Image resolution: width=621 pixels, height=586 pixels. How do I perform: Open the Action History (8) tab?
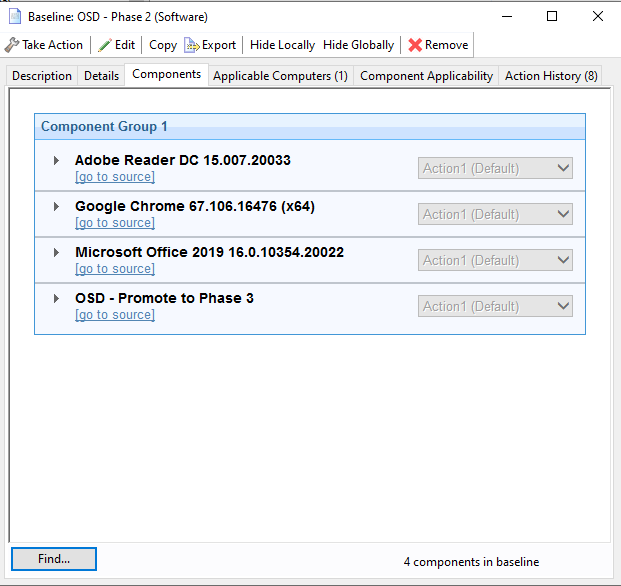pos(551,76)
